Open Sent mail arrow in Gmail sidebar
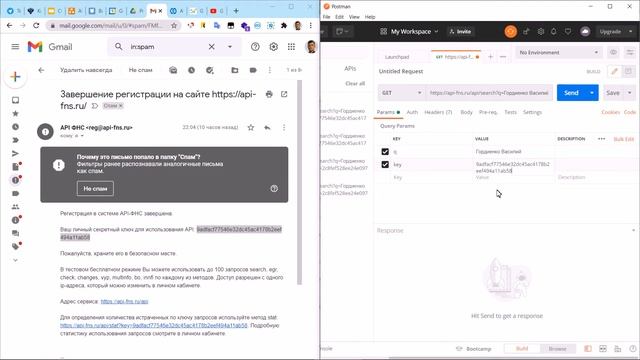Image resolution: width=640 pixels, height=360 pixels. [x=16, y=153]
